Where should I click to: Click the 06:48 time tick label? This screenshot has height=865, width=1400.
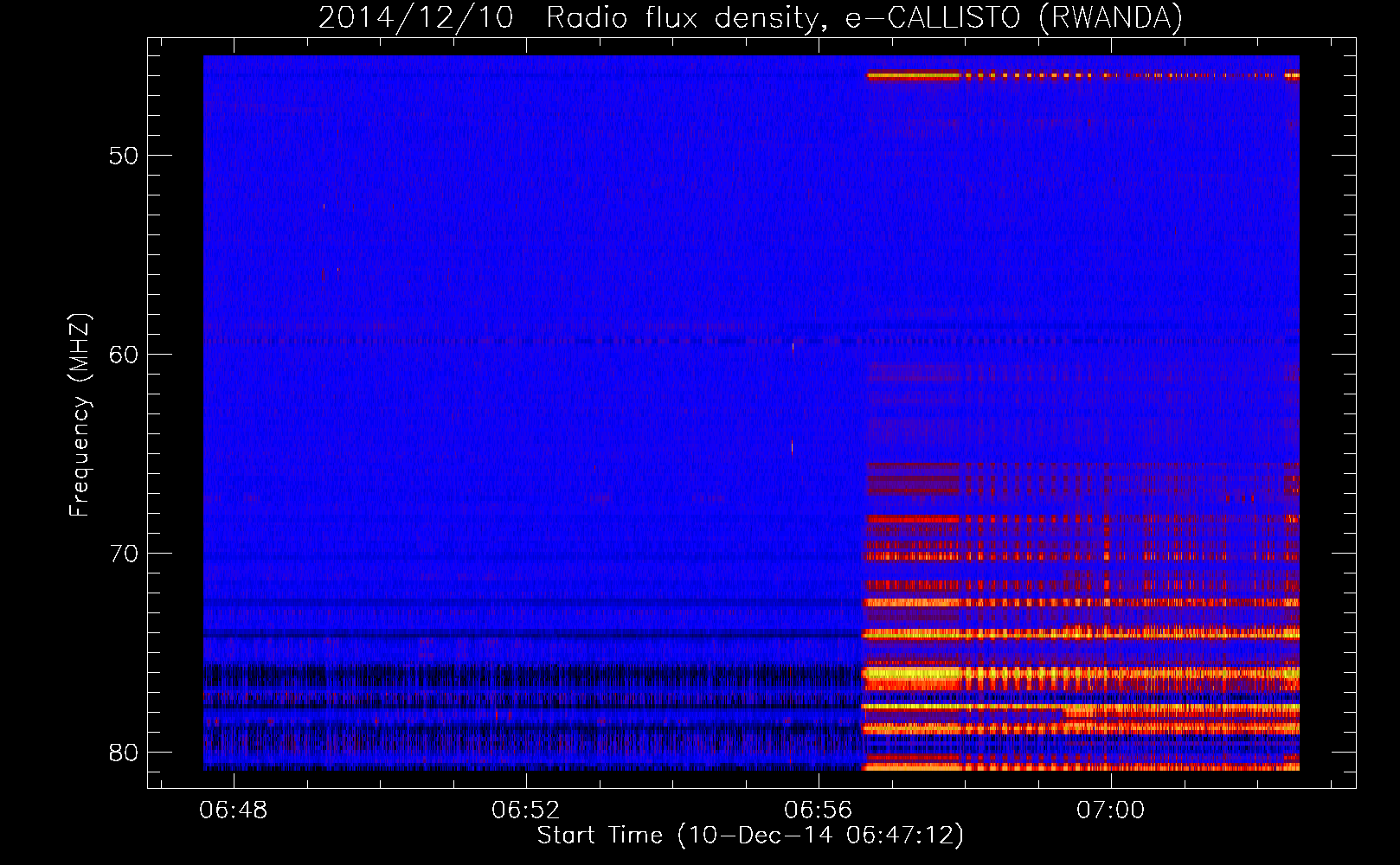234,811
